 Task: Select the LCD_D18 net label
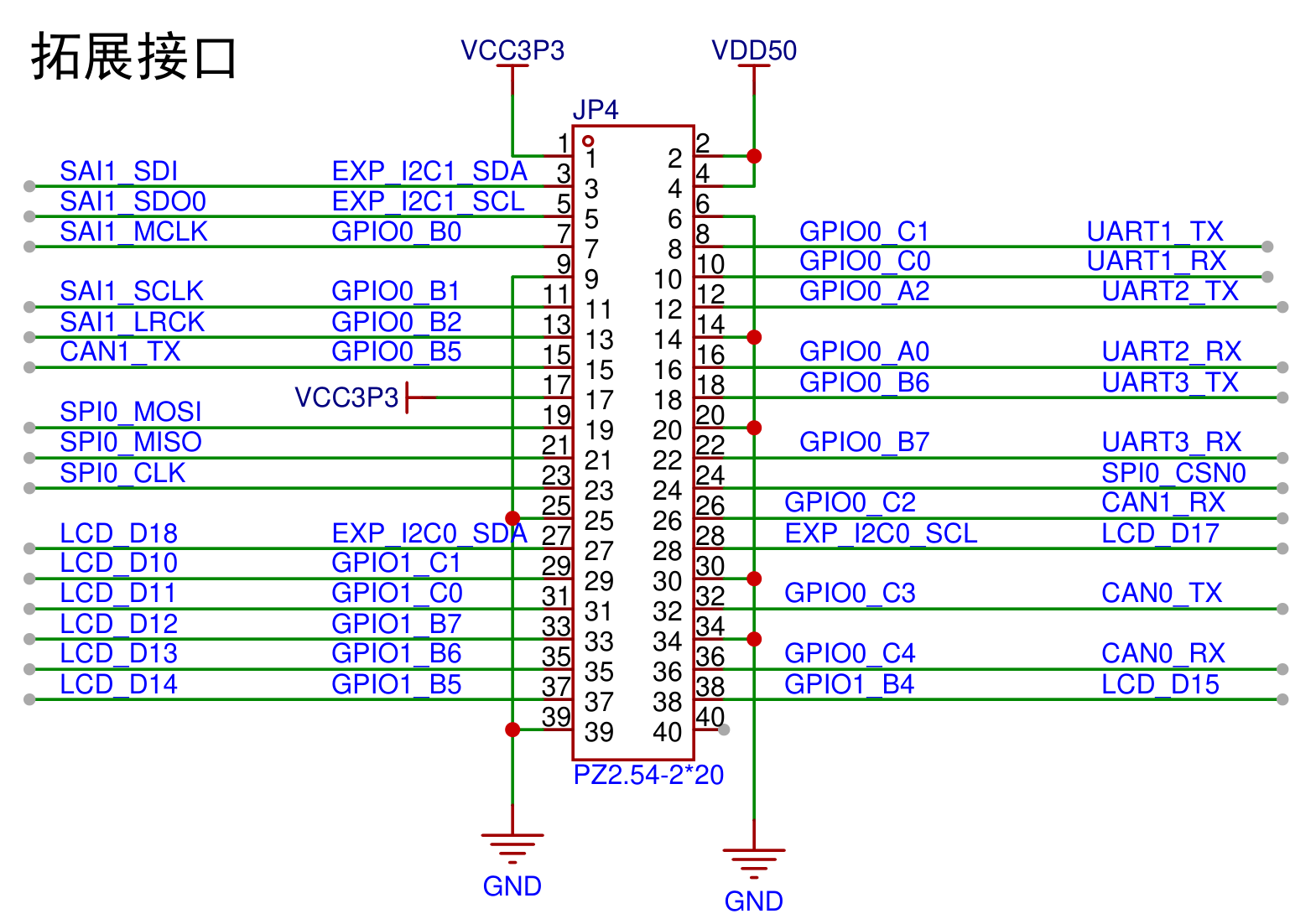click(x=118, y=533)
